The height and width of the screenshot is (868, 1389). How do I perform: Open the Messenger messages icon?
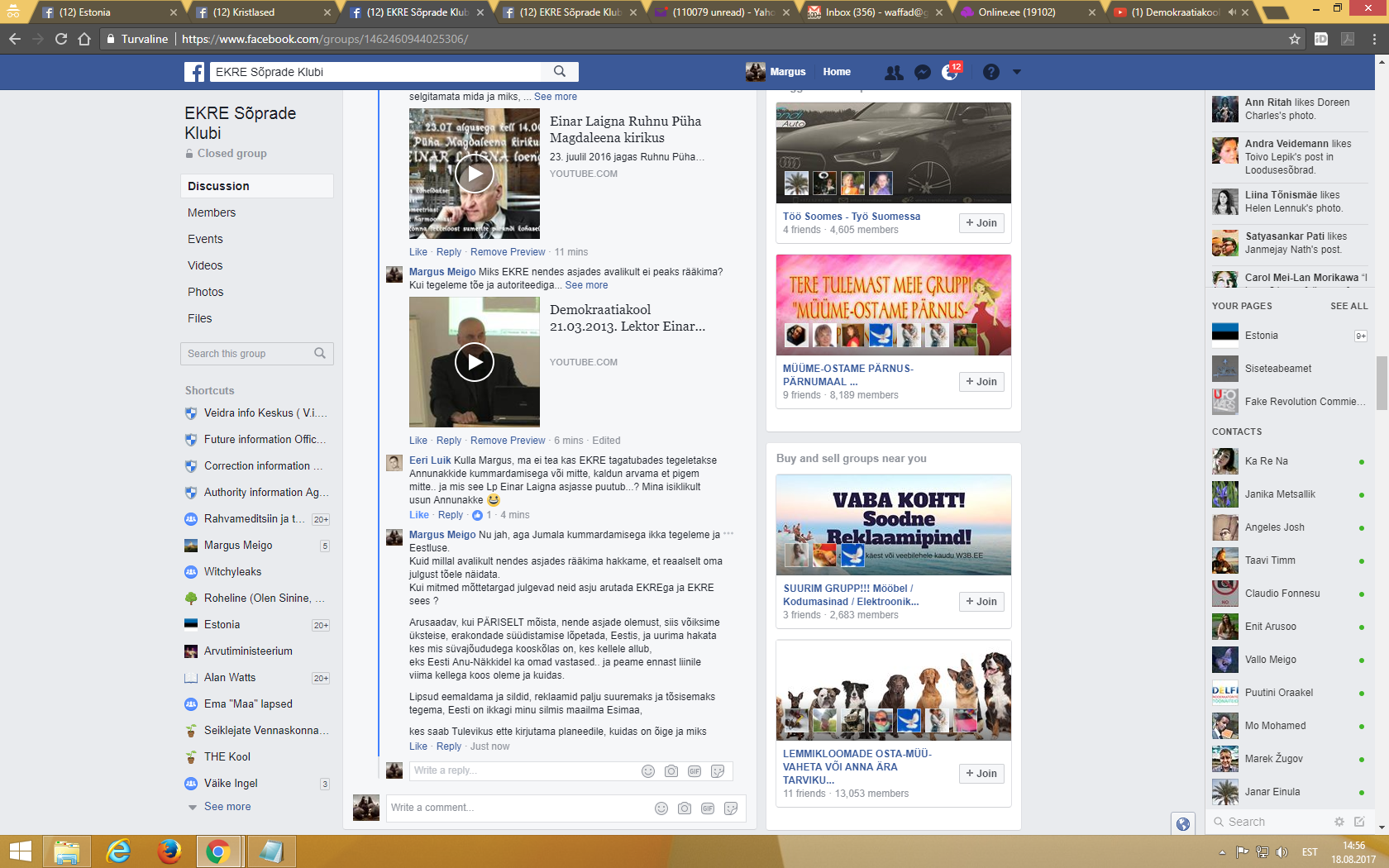coord(923,73)
